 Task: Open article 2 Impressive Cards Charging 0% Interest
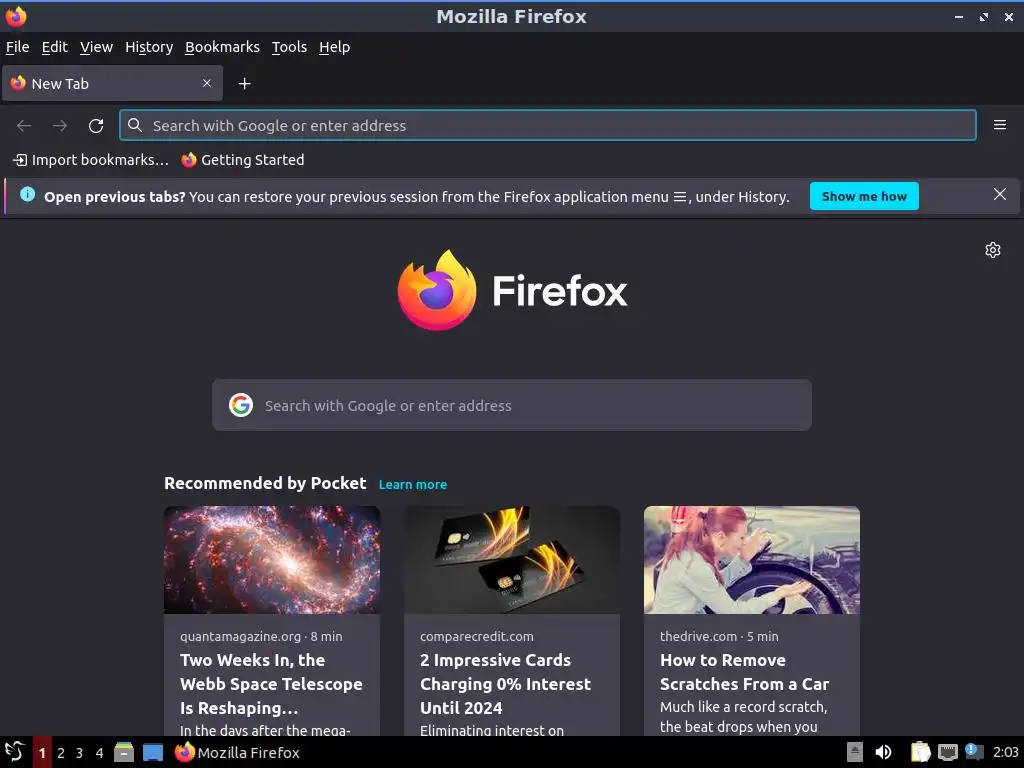505,684
